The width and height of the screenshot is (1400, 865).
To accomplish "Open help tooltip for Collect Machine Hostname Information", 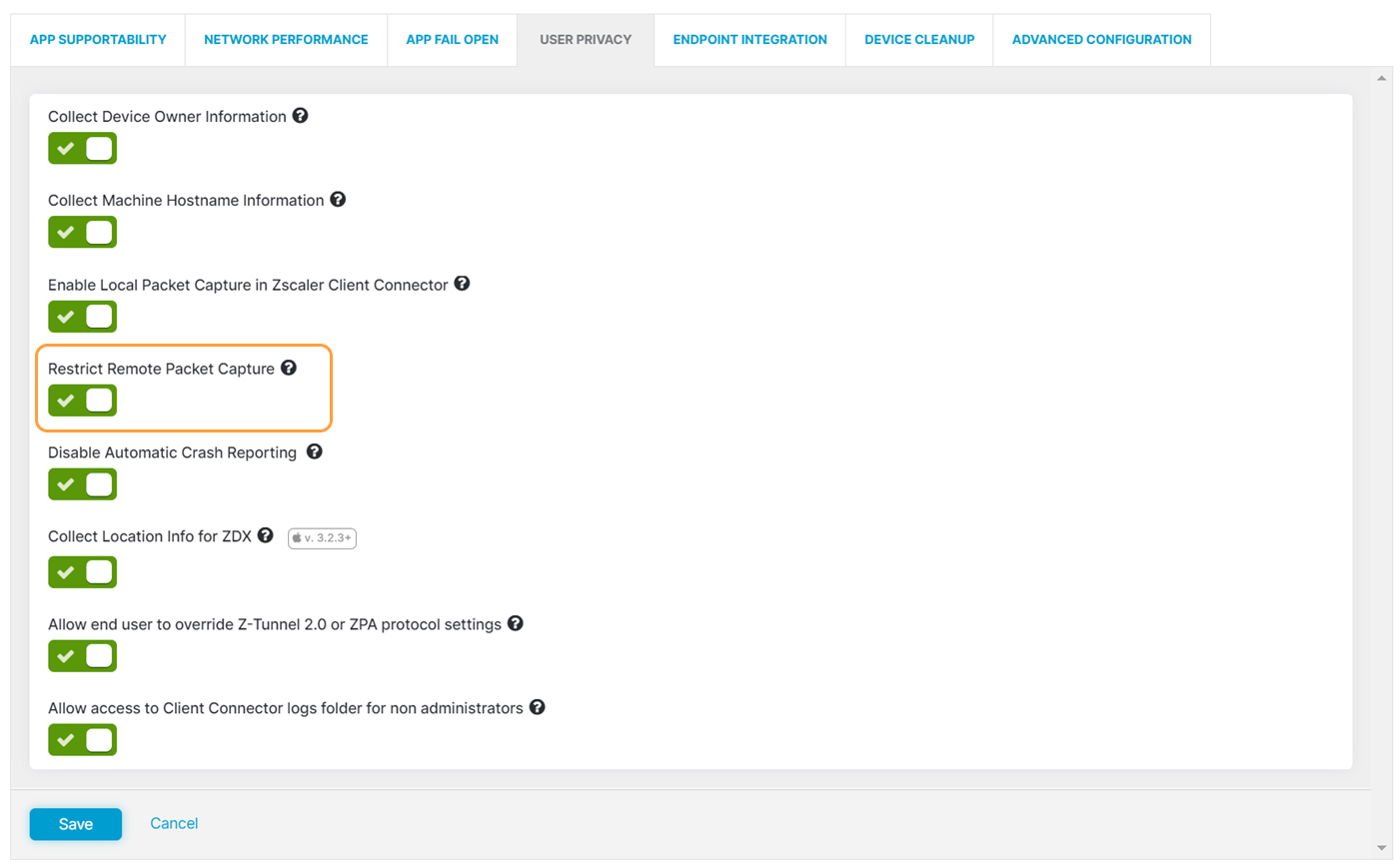I will [x=338, y=200].
